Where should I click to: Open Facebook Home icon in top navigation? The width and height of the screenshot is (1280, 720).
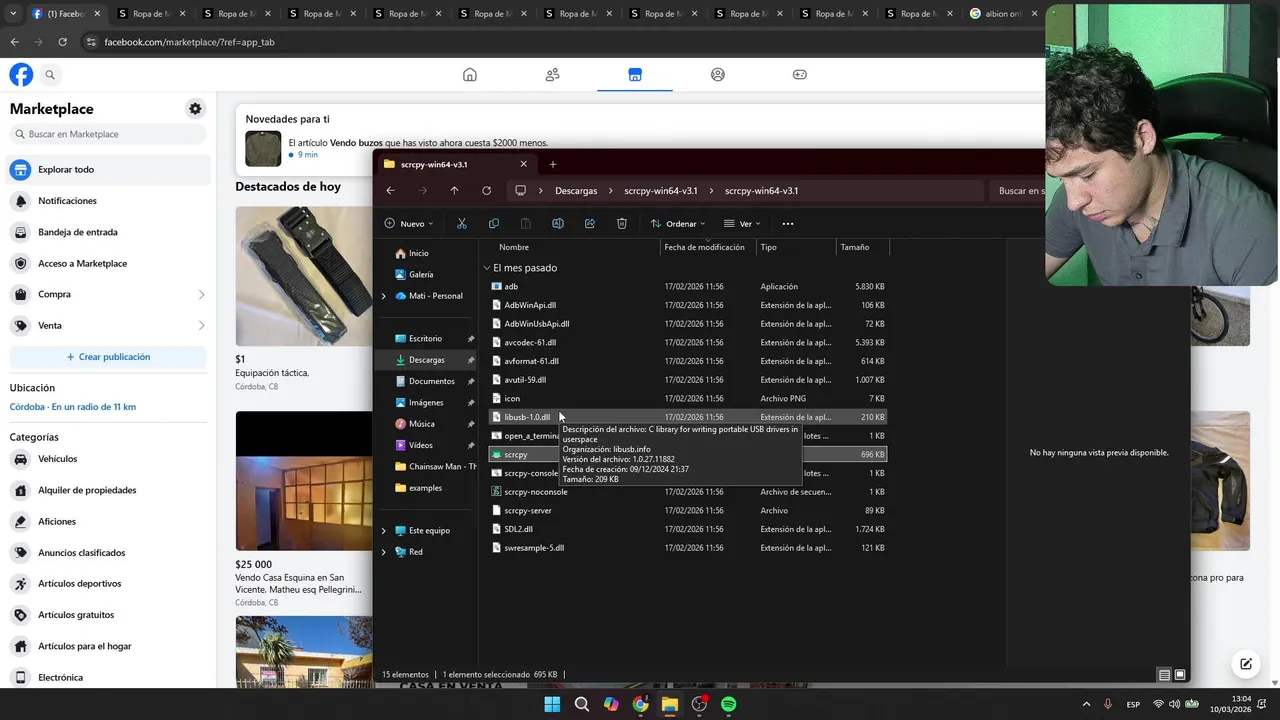(470, 75)
